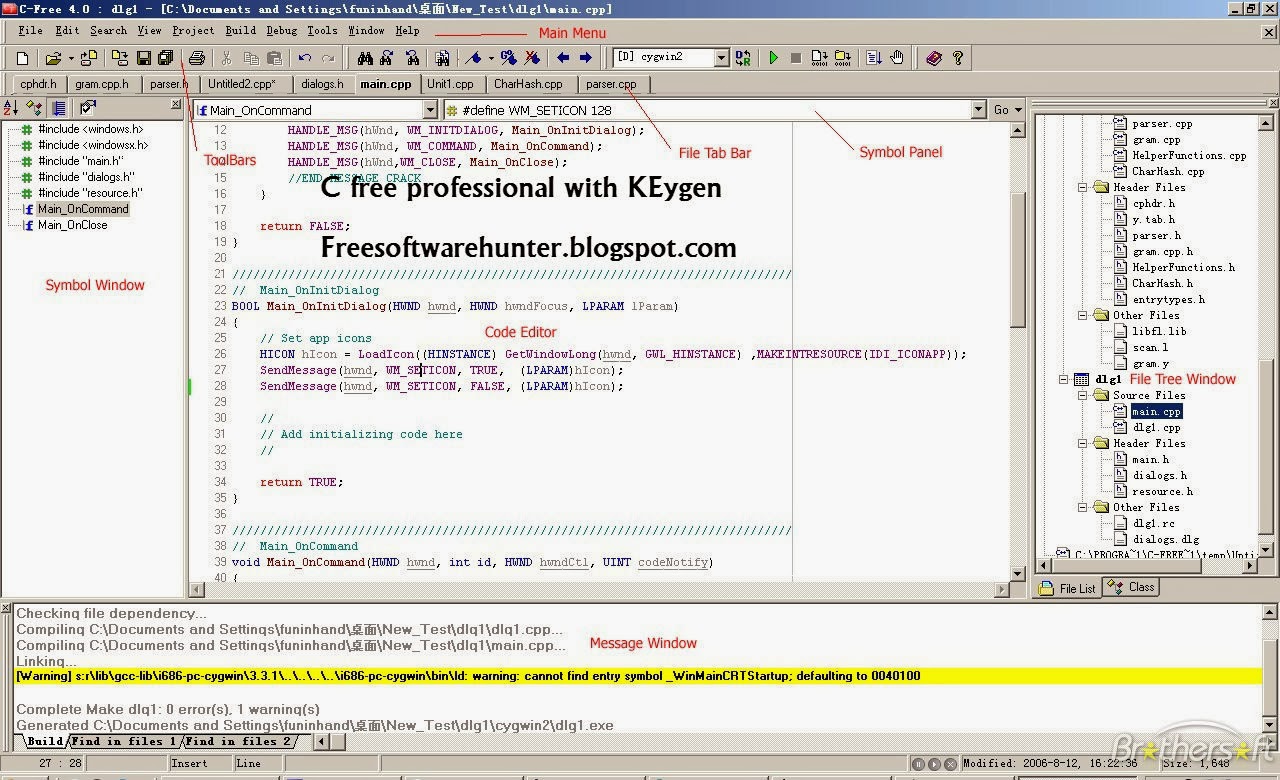Viewport: 1280px width, 780px height.
Task: Switch to the Class tab
Action: 1132,587
